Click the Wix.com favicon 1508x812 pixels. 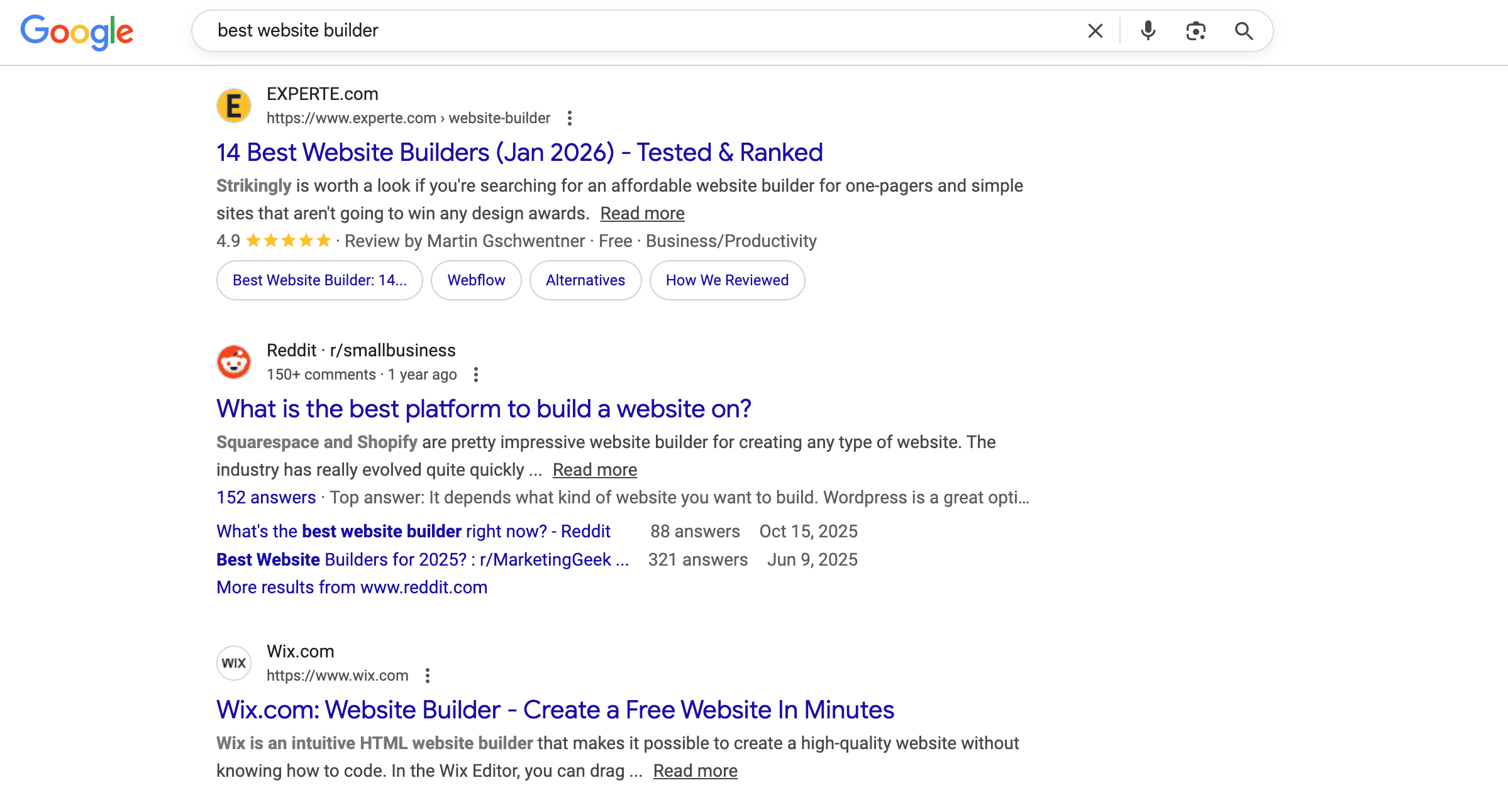click(233, 662)
